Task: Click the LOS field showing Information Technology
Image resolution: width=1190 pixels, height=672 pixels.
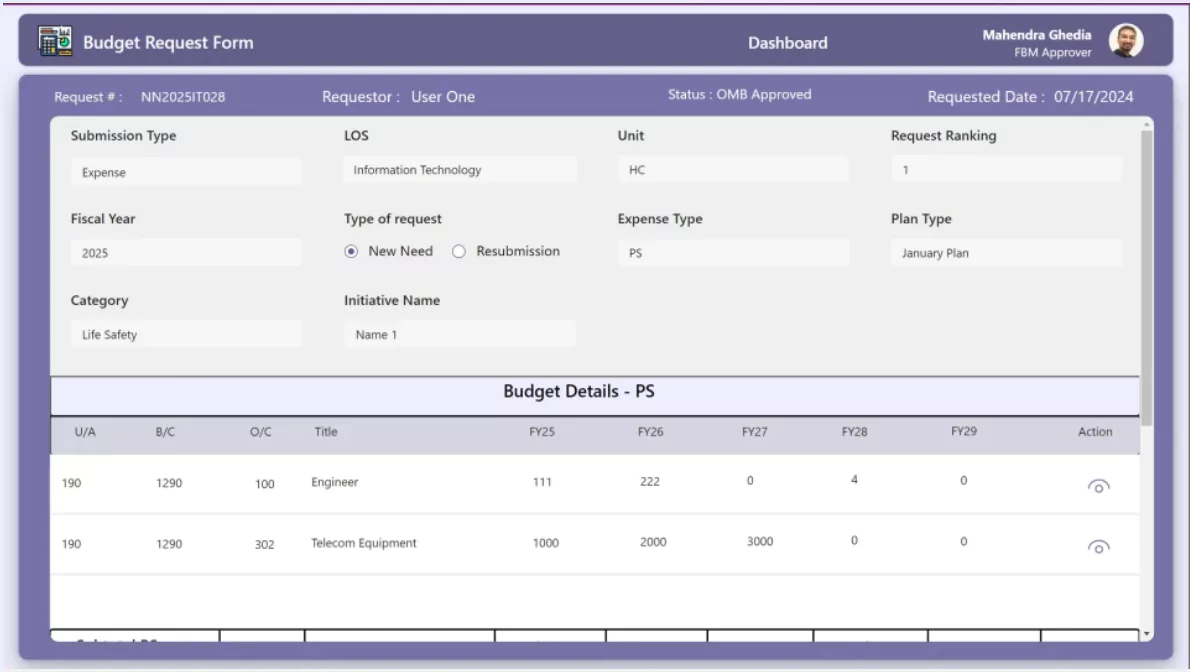Action: coord(460,169)
